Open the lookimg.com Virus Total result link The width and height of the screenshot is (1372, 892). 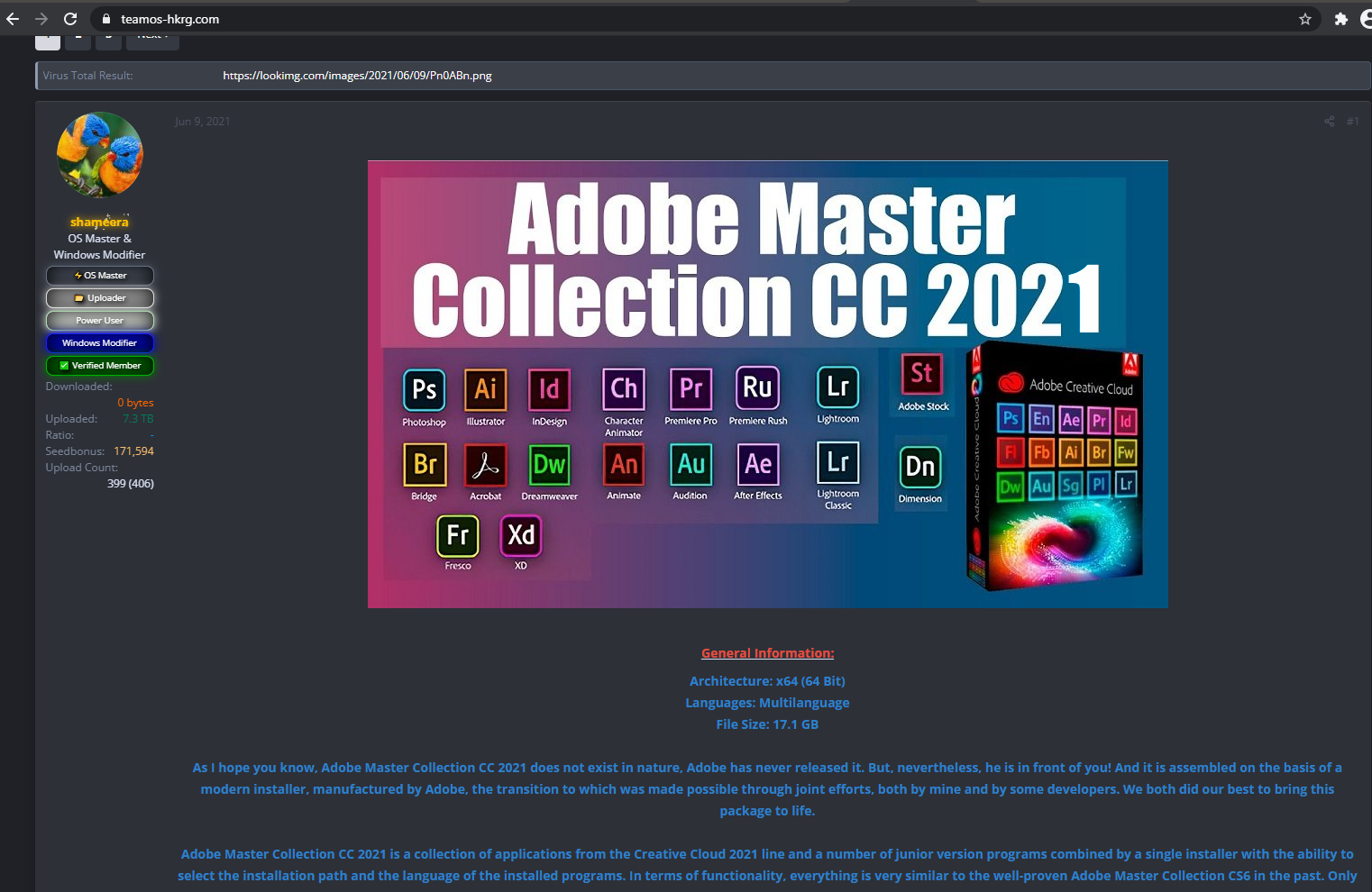pyautogui.click(x=357, y=76)
